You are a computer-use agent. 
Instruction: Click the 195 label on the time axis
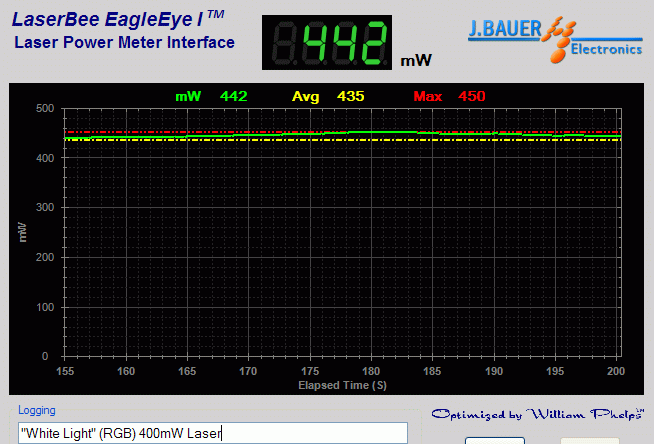tap(555, 371)
